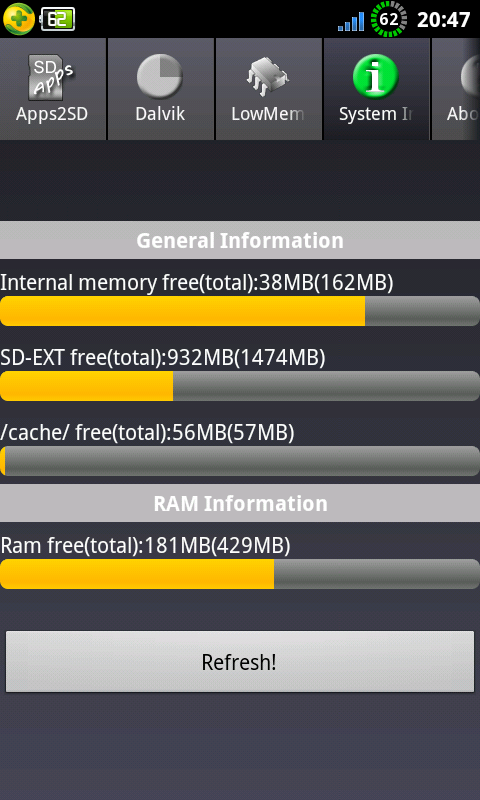The height and width of the screenshot is (800, 480).
Task: Tap the RAM Information header
Action: [240, 503]
